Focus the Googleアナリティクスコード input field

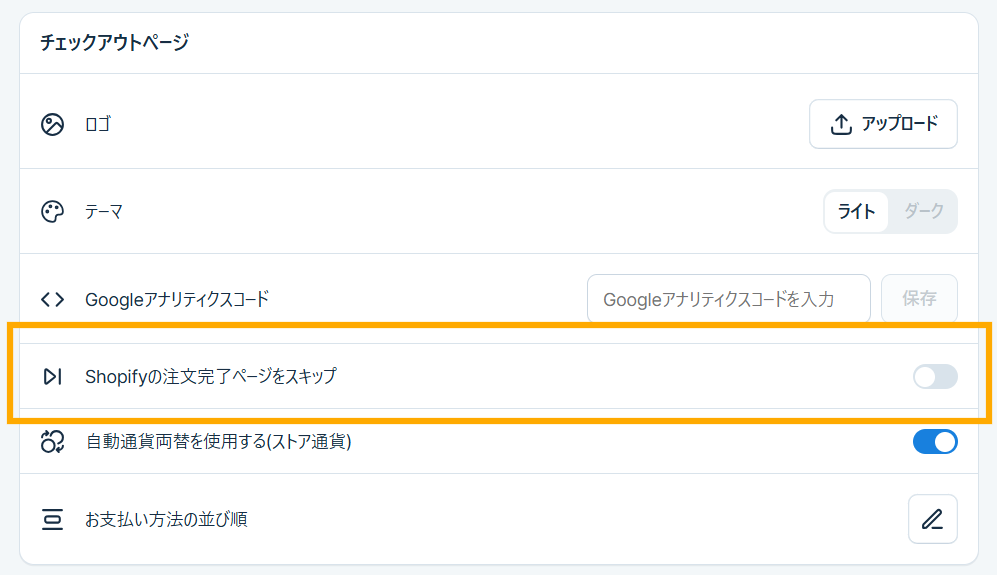[729, 299]
